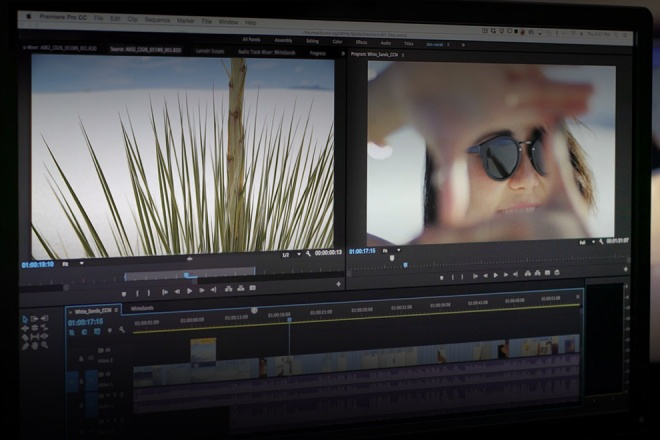This screenshot has width=660, height=440.
Task: Select the Selection arrow tool
Action: click(x=25, y=319)
